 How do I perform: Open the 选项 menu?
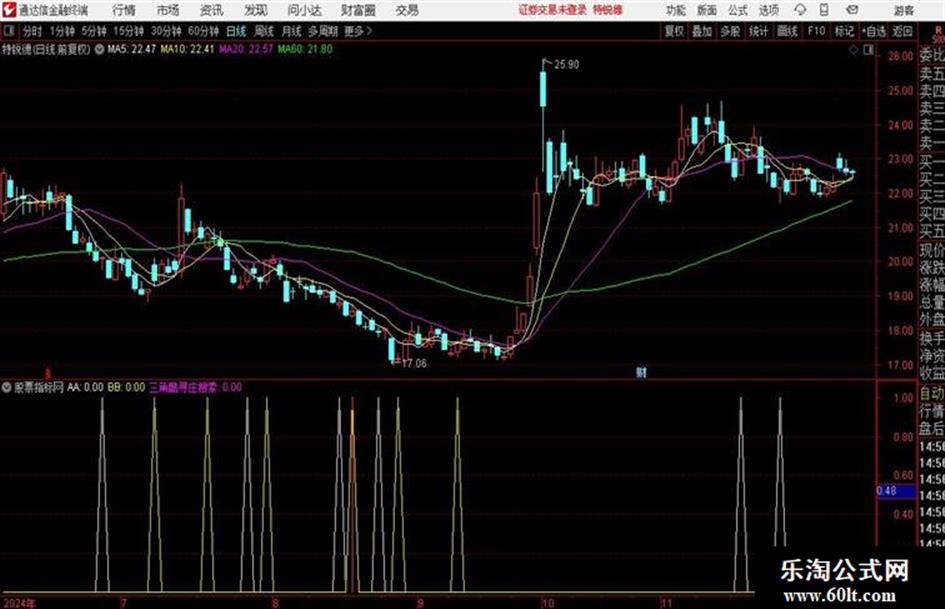(x=769, y=10)
